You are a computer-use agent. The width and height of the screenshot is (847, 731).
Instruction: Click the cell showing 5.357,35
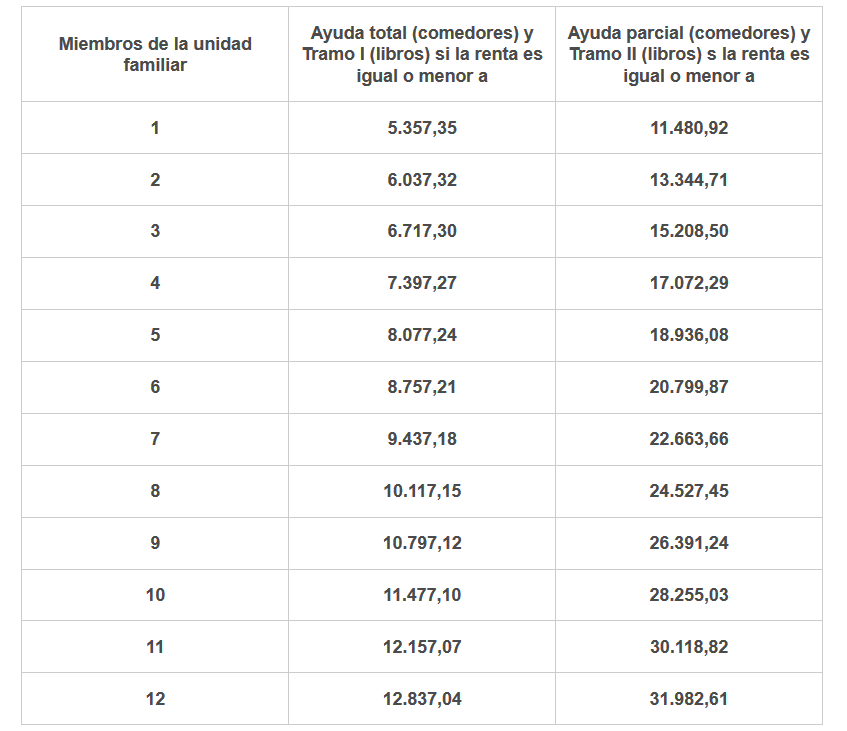pos(422,128)
